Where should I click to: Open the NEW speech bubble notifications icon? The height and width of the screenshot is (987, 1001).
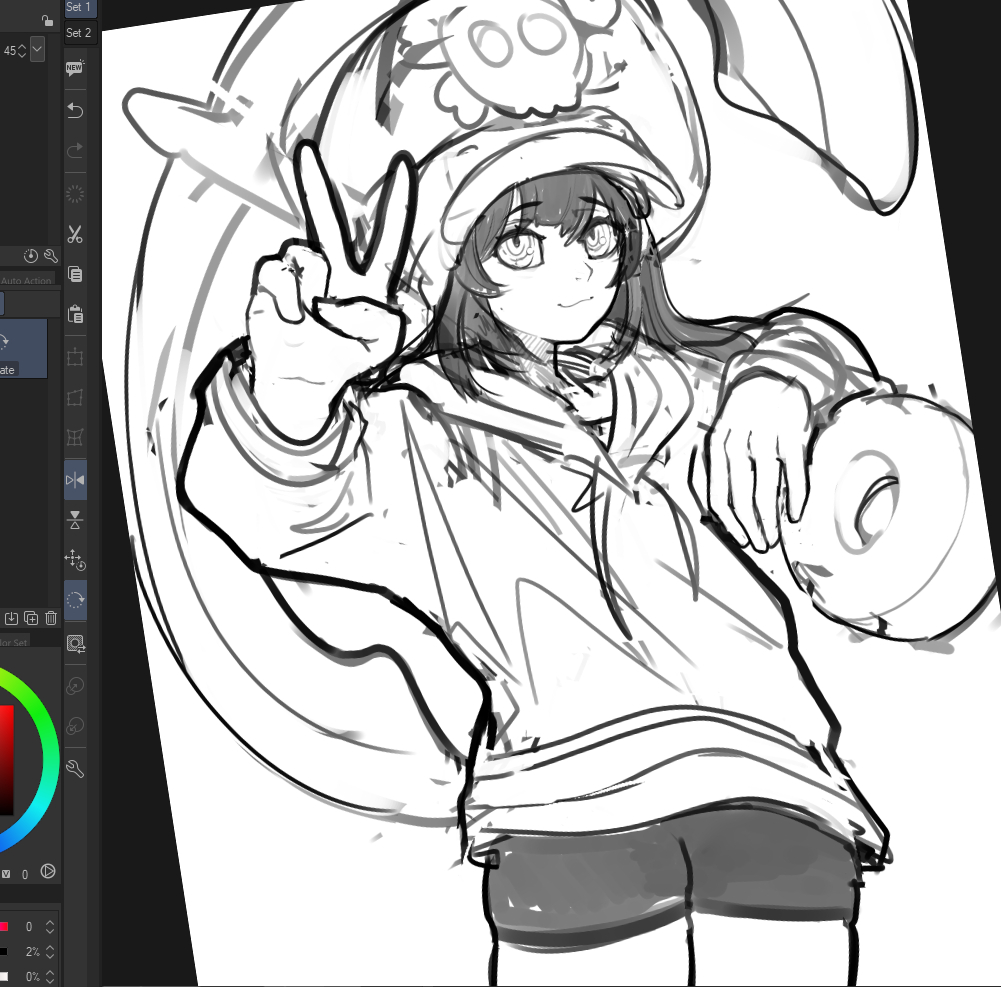75,68
